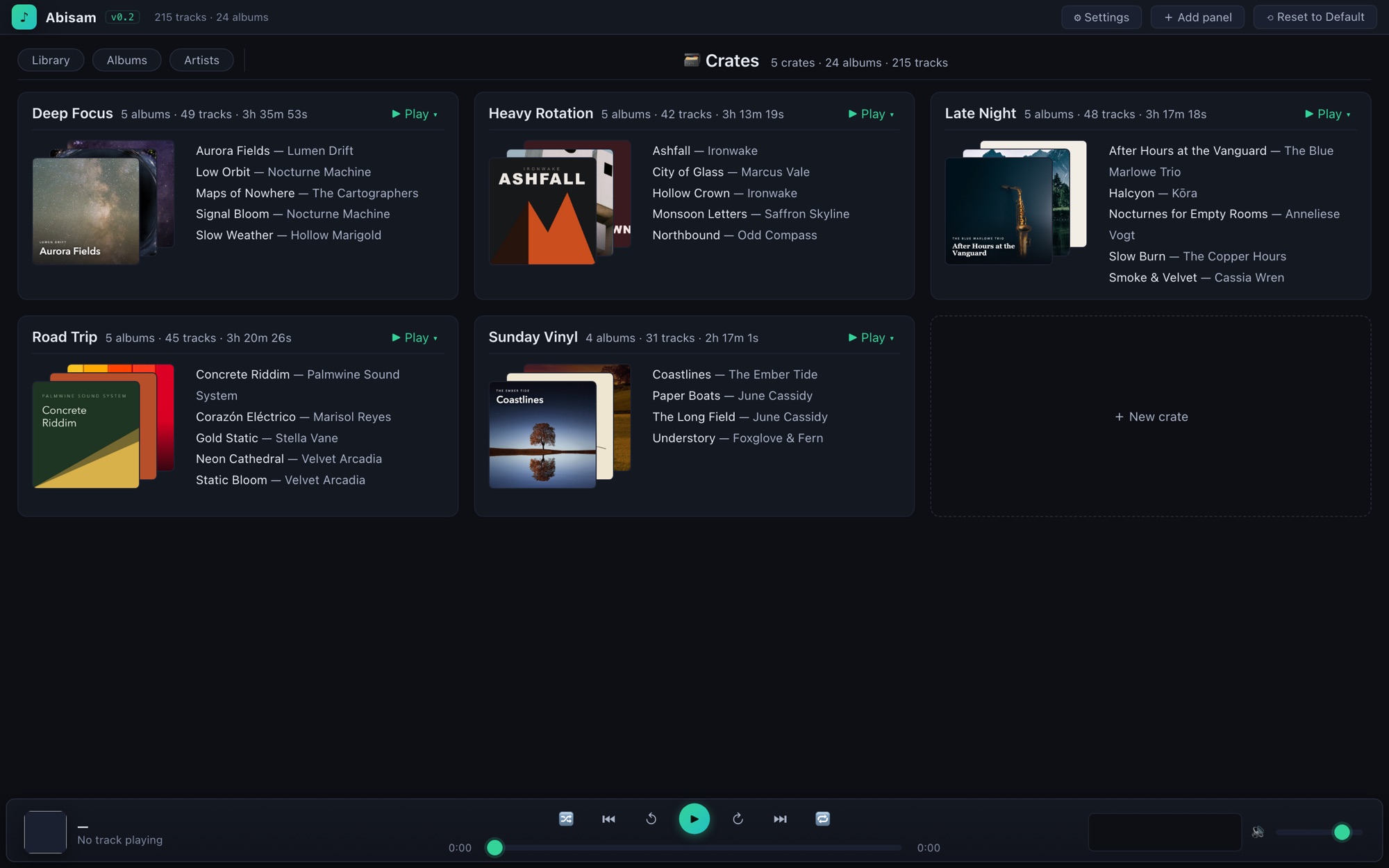
Task: Click the Abisam music note logo
Action: coord(24,17)
